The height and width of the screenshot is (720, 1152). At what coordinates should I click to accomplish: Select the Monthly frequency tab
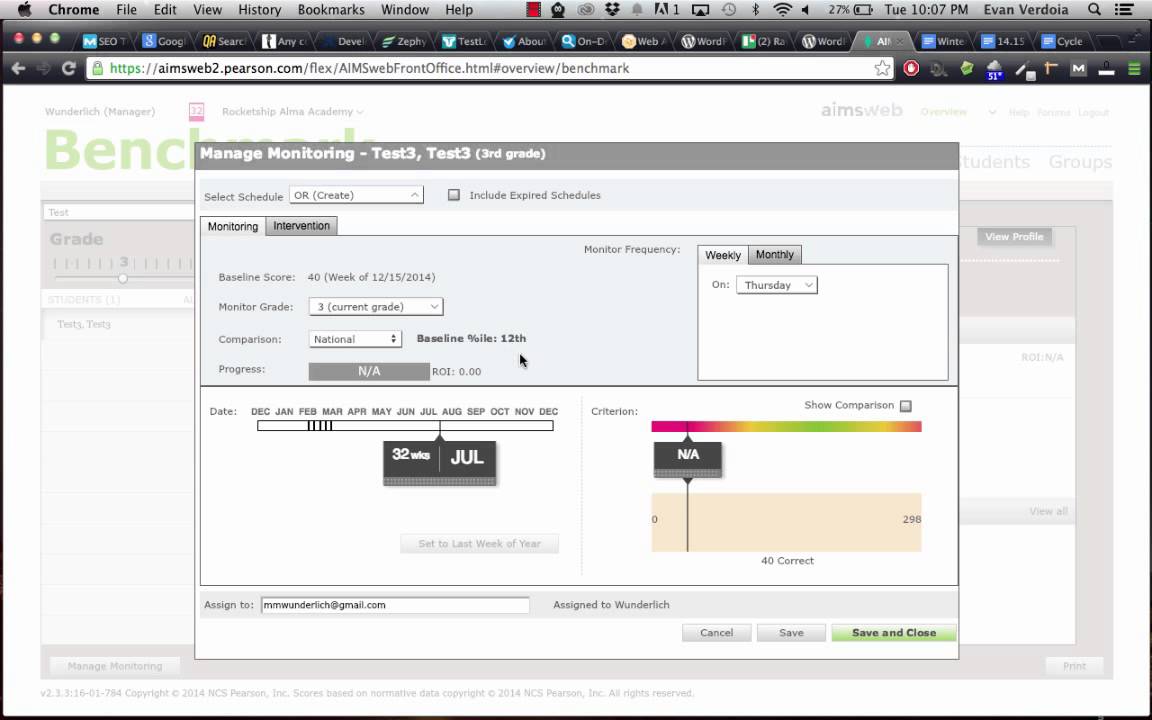point(774,254)
